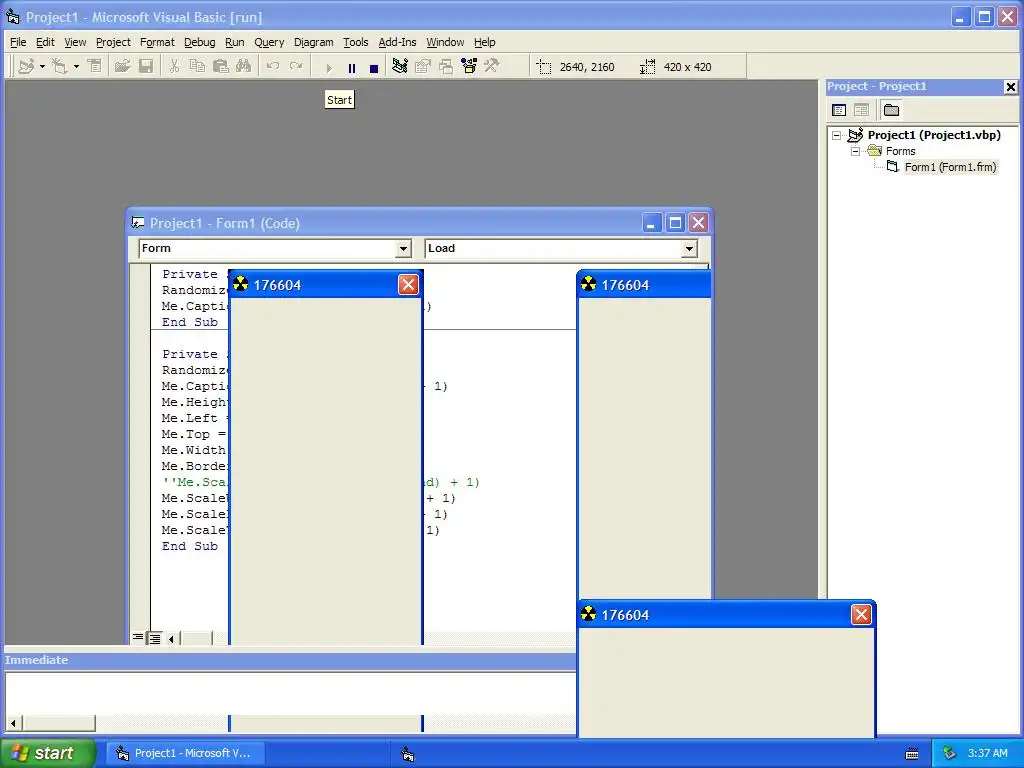Click the Cut scissors icon

tap(174, 67)
